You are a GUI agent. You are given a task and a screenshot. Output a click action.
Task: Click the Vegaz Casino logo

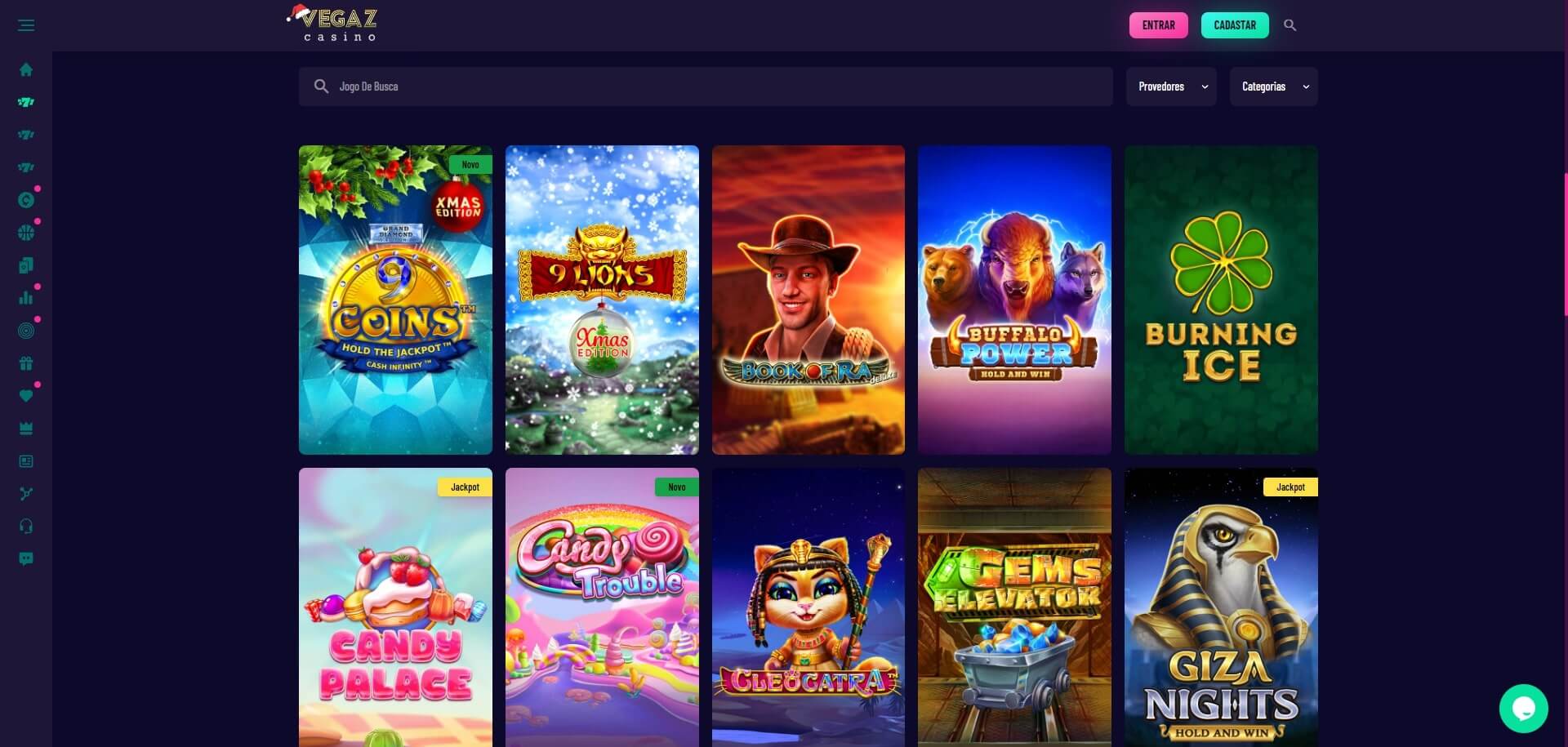click(332, 24)
